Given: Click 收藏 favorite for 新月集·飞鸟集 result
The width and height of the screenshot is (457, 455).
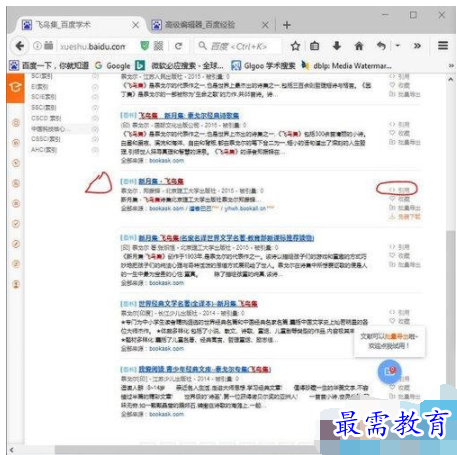Looking at the screenshot, I should tap(399, 199).
